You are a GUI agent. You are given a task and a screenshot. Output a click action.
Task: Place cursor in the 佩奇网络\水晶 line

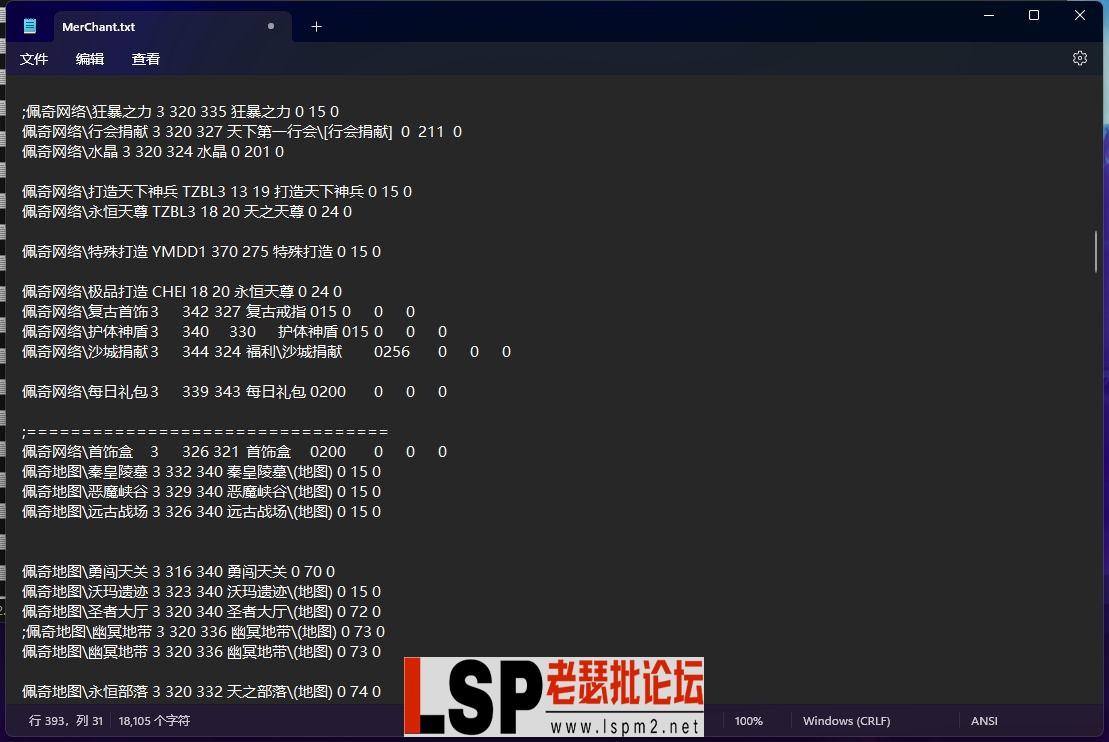[x=150, y=151]
